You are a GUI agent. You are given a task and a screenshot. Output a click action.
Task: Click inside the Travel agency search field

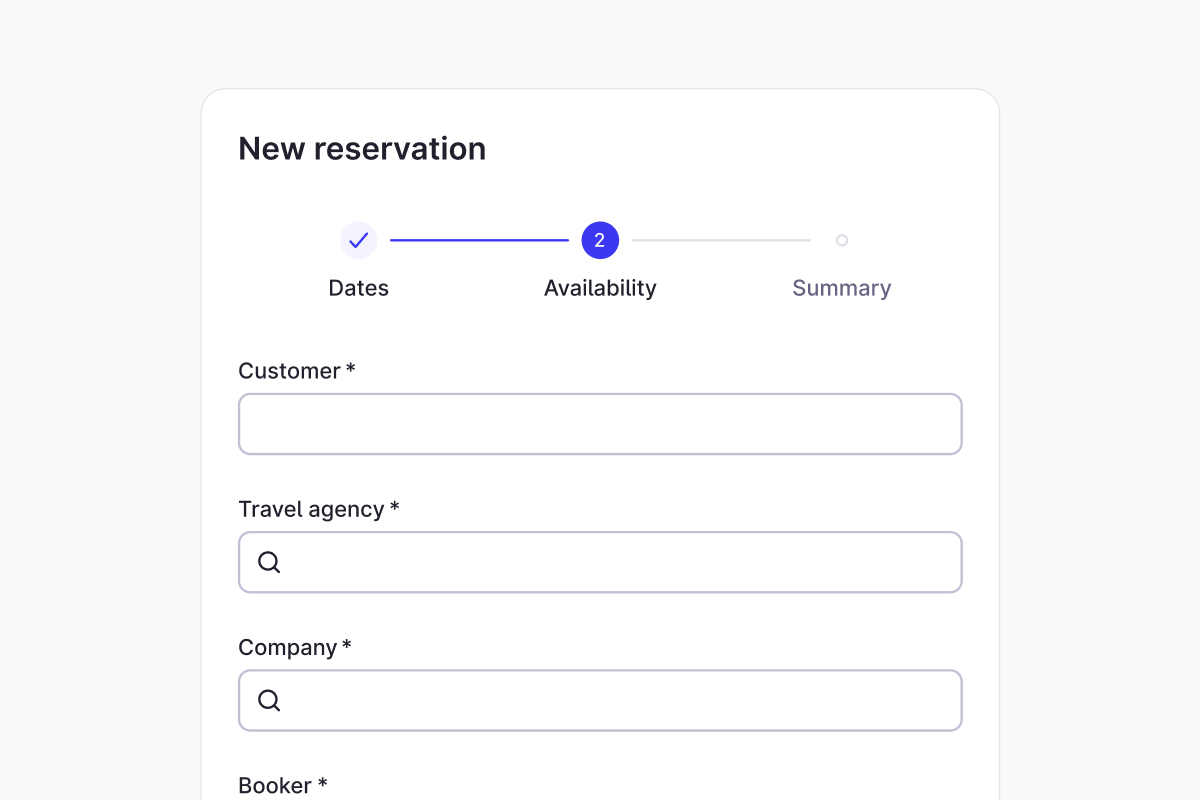[x=620, y=562]
